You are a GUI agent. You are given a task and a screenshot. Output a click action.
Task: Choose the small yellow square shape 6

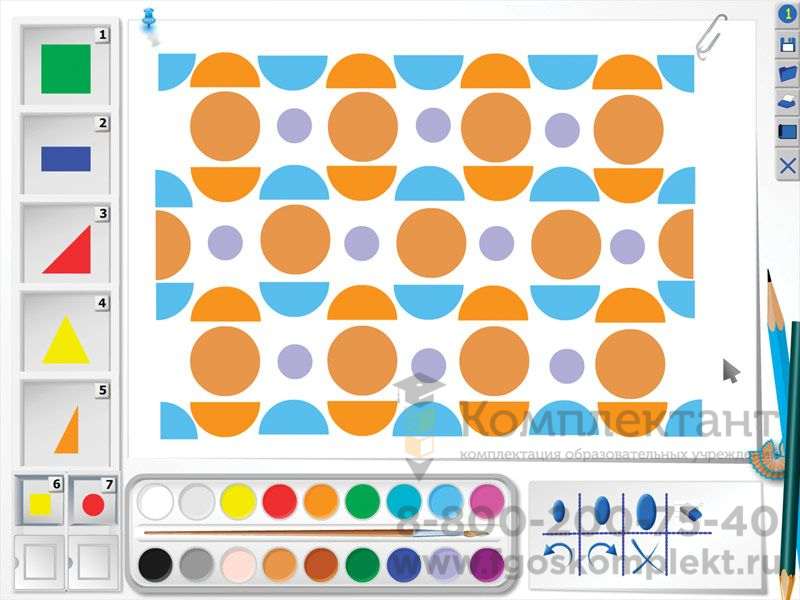40,504
